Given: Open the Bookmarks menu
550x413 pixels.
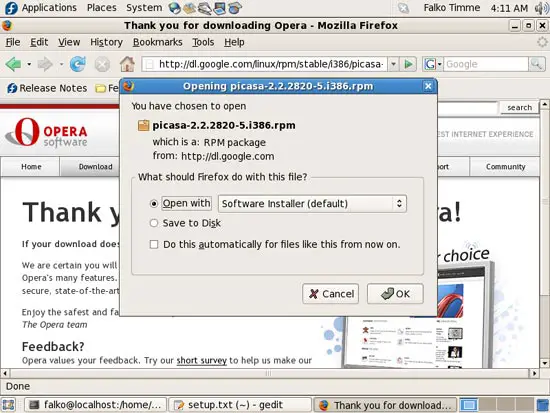Looking at the screenshot, I should coord(157,42).
